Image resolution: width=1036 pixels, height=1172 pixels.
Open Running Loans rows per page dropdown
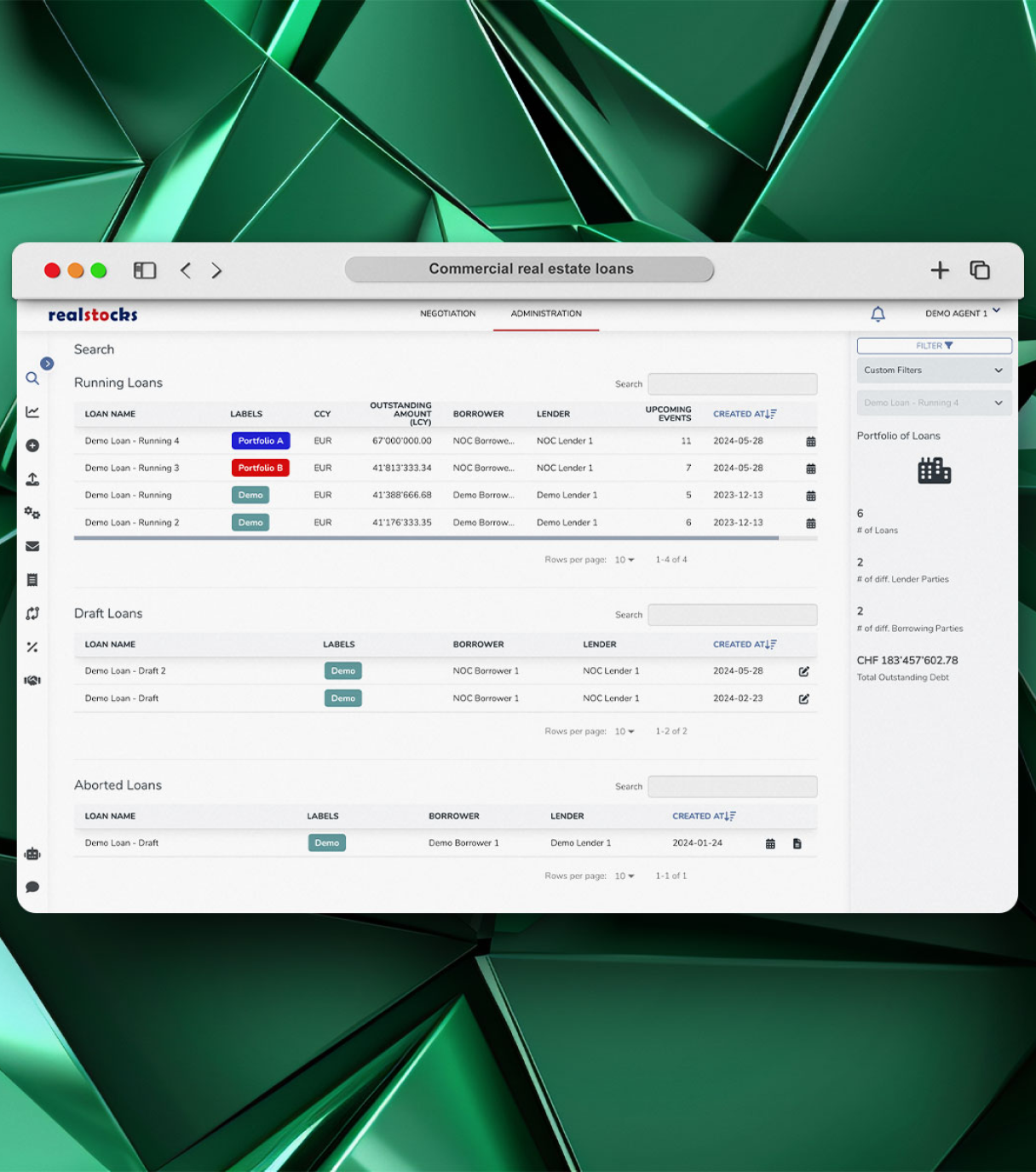pos(624,560)
